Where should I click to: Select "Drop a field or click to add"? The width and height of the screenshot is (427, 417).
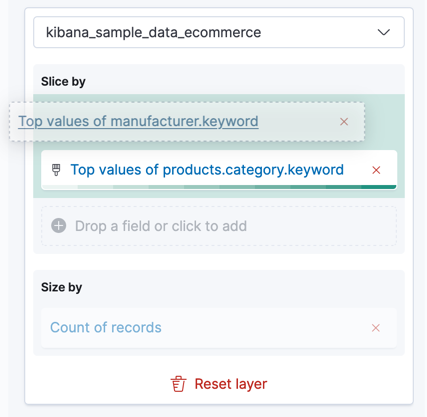pyautogui.click(x=219, y=226)
